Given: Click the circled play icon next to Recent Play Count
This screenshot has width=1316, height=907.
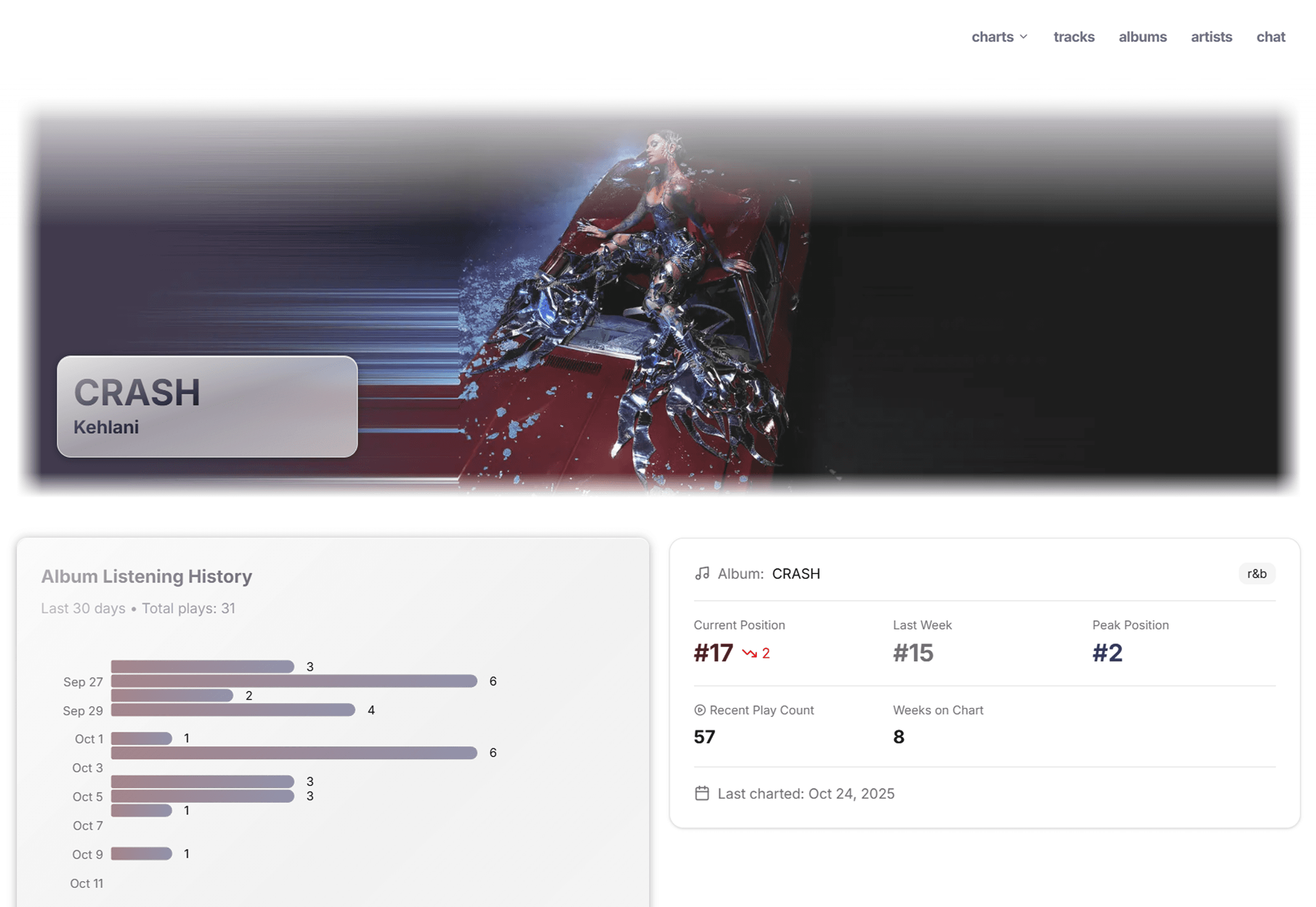Looking at the screenshot, I should click(700, 710).
